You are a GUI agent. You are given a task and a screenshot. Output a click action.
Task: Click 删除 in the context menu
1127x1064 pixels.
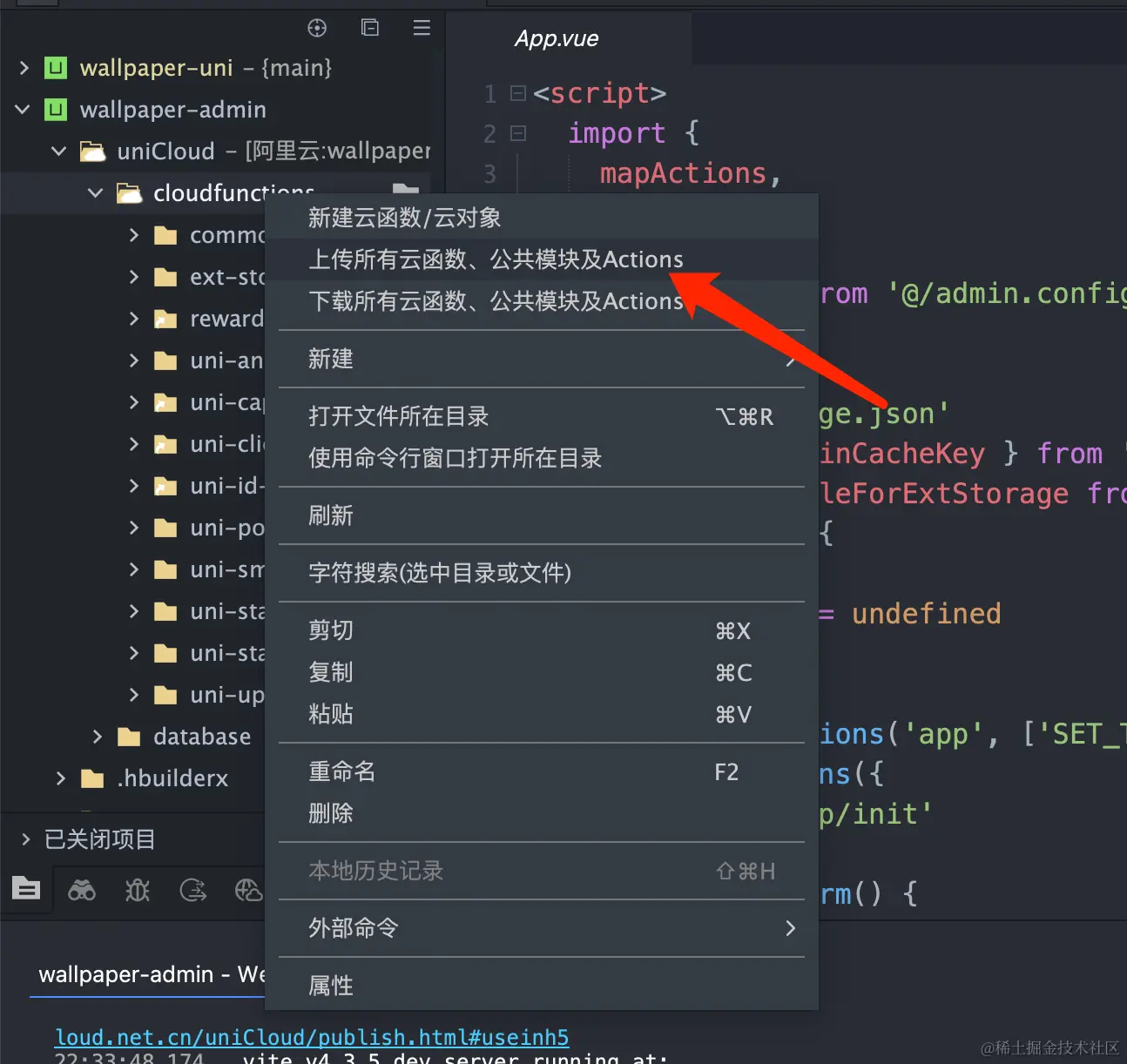[x=541, y=813]
